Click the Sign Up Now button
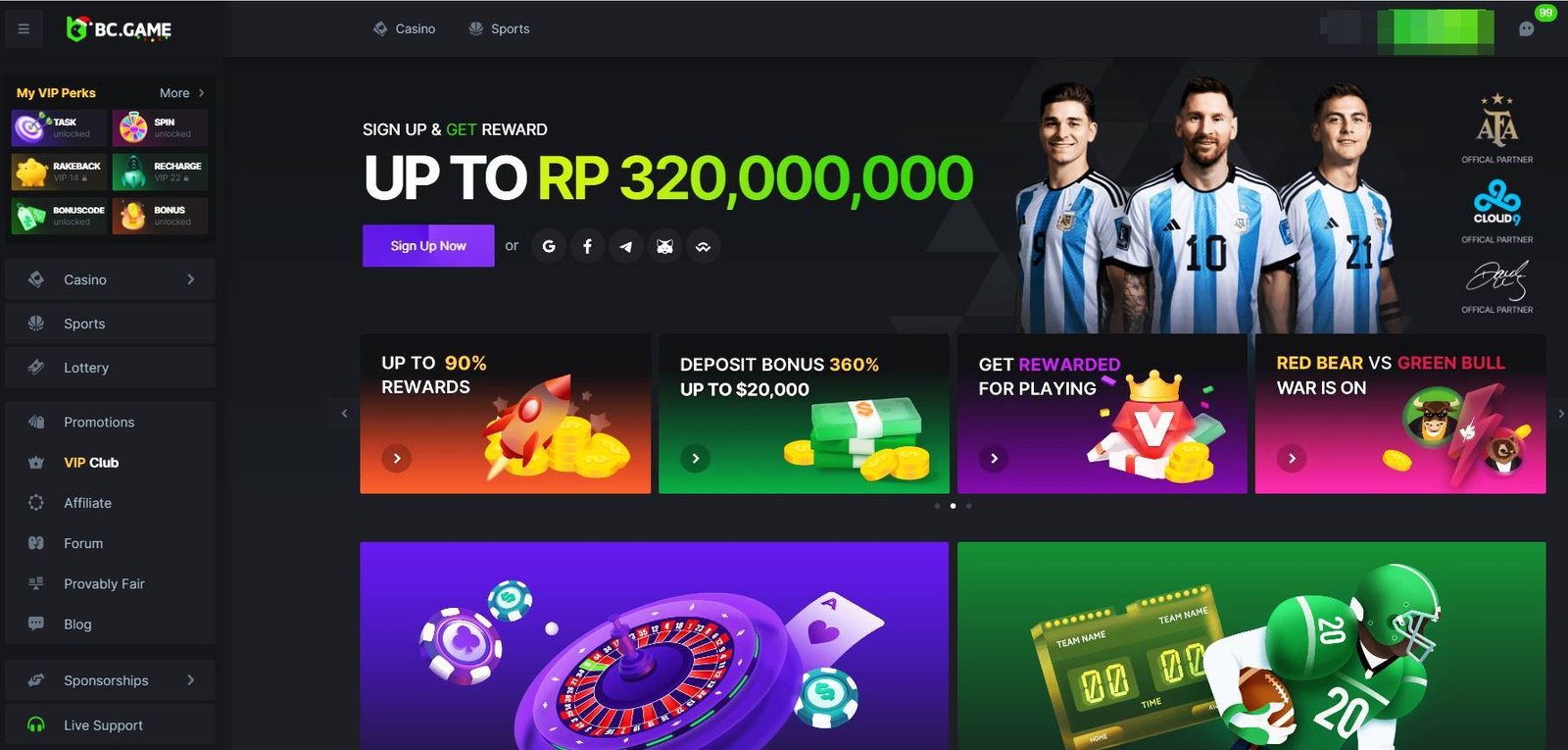Viewport: 1568px width, 750px height. tap(428, 246)
